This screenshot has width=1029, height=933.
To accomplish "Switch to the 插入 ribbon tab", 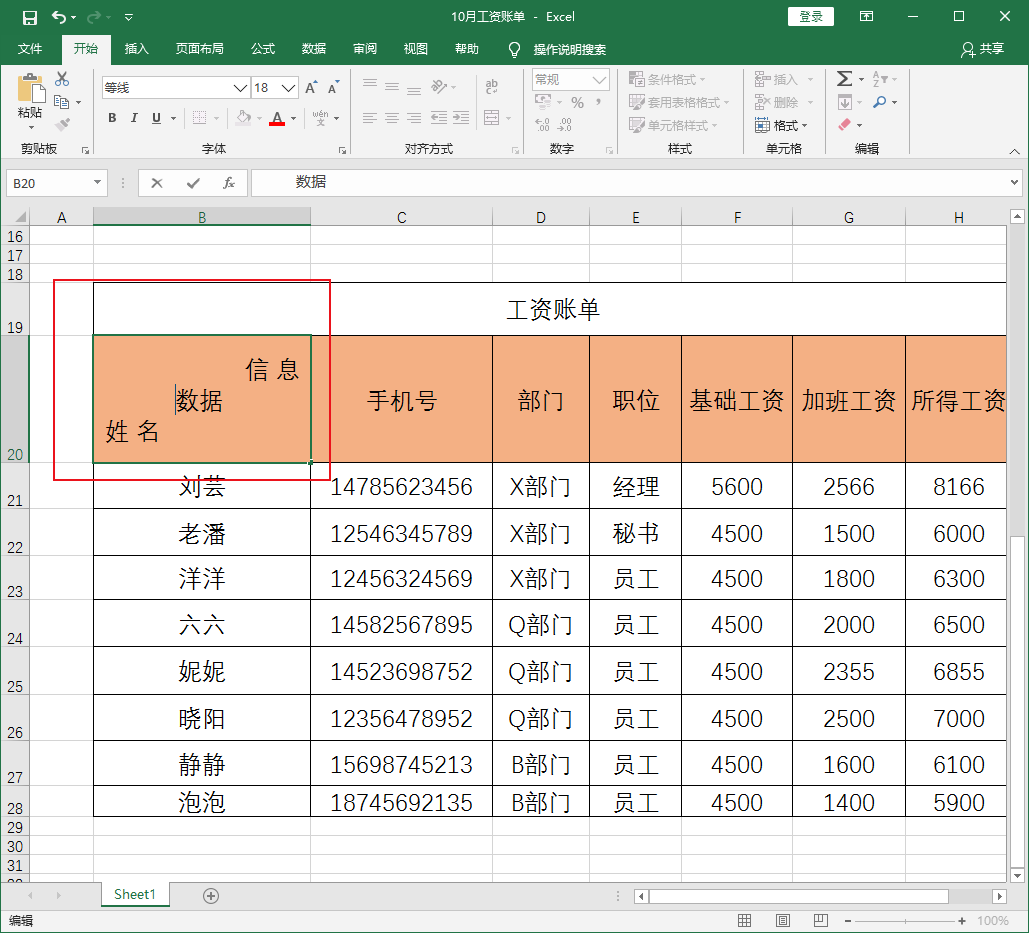I will (x=136, y=49).
